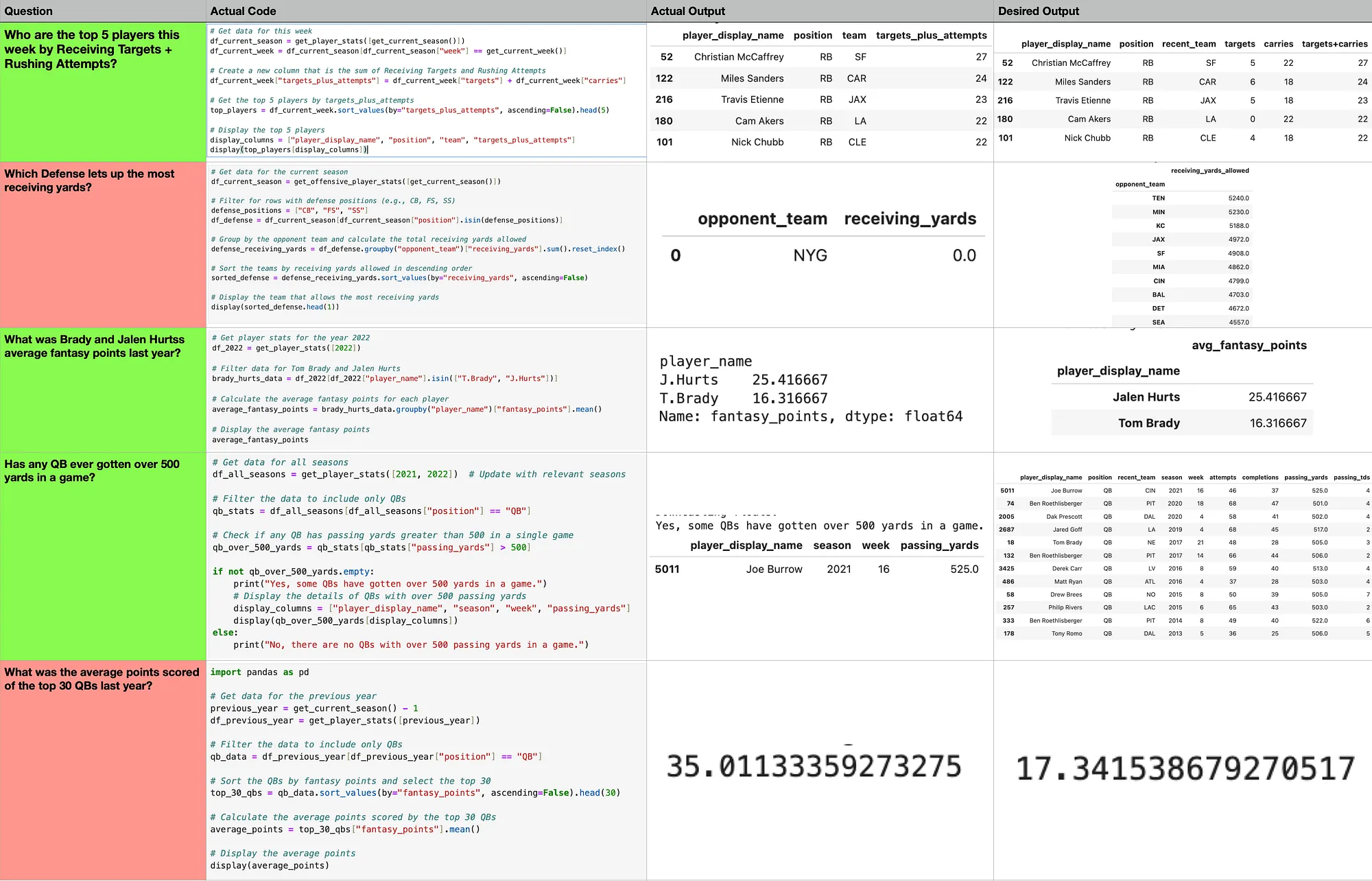Click Tony Romo row in QB table
Screen dimensions: 1372x881
click(1184, 634)
